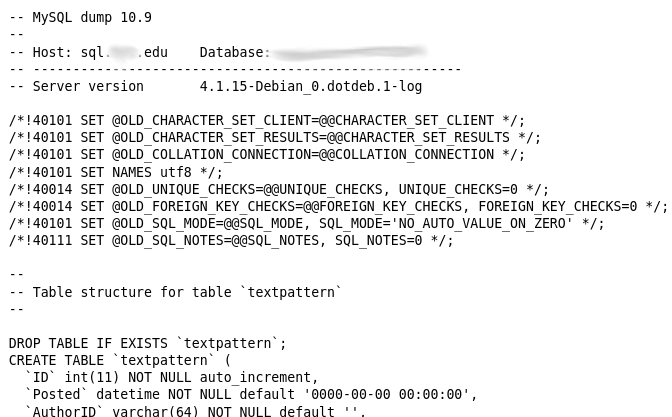Viewport: 672px width, 417px height.
Task: Click the OLD_CHARACTER_SET_RESULTS statement line
Action: pos(275,138)
